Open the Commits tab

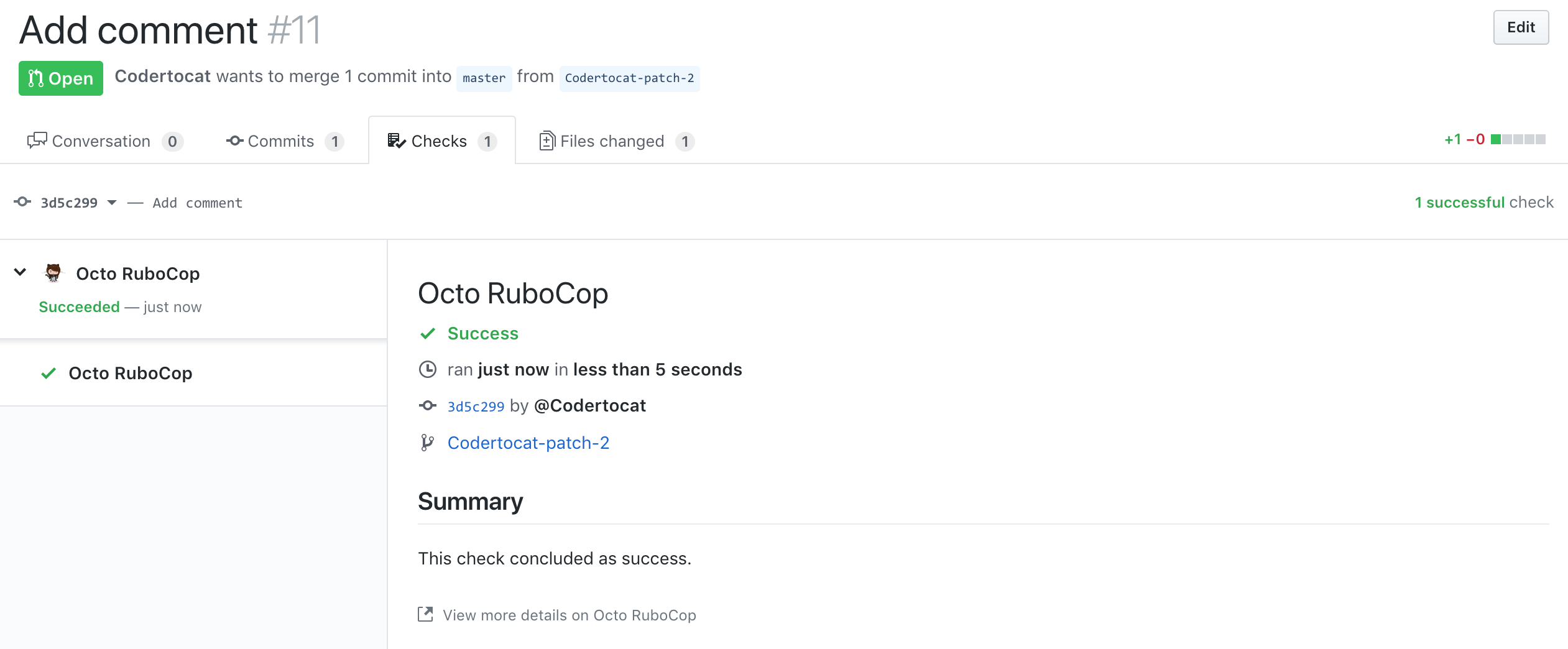(280, 140)
